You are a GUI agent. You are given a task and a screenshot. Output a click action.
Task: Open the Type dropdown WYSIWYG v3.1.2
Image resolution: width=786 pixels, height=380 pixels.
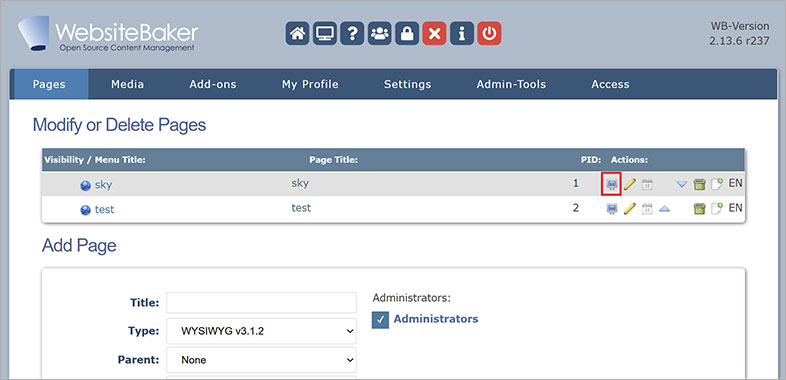coord(261,331)
